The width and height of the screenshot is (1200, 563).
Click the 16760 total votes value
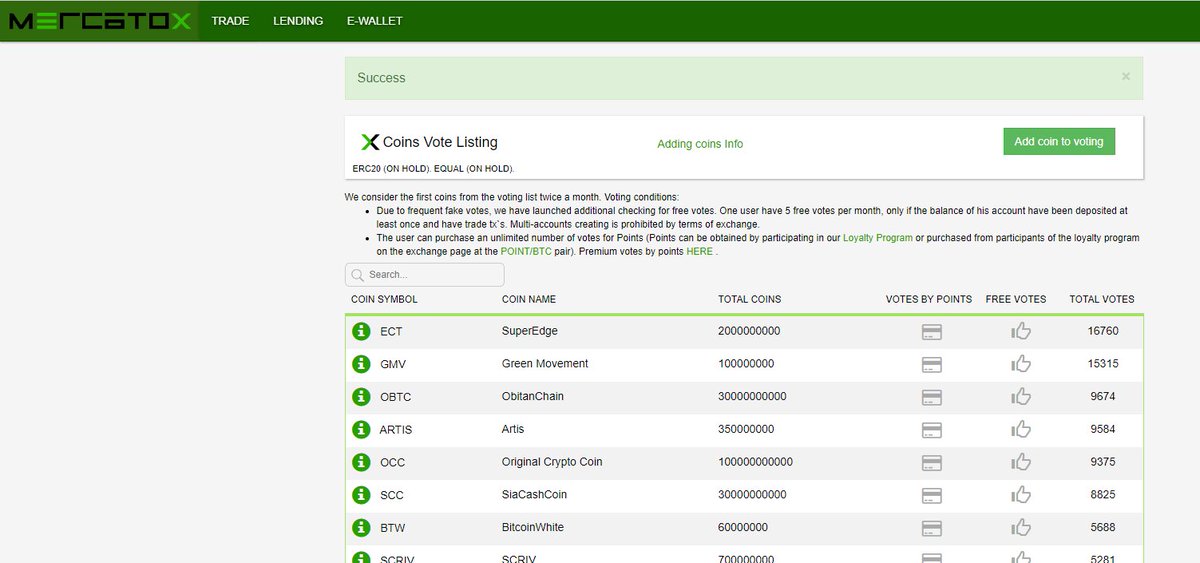1103,331
